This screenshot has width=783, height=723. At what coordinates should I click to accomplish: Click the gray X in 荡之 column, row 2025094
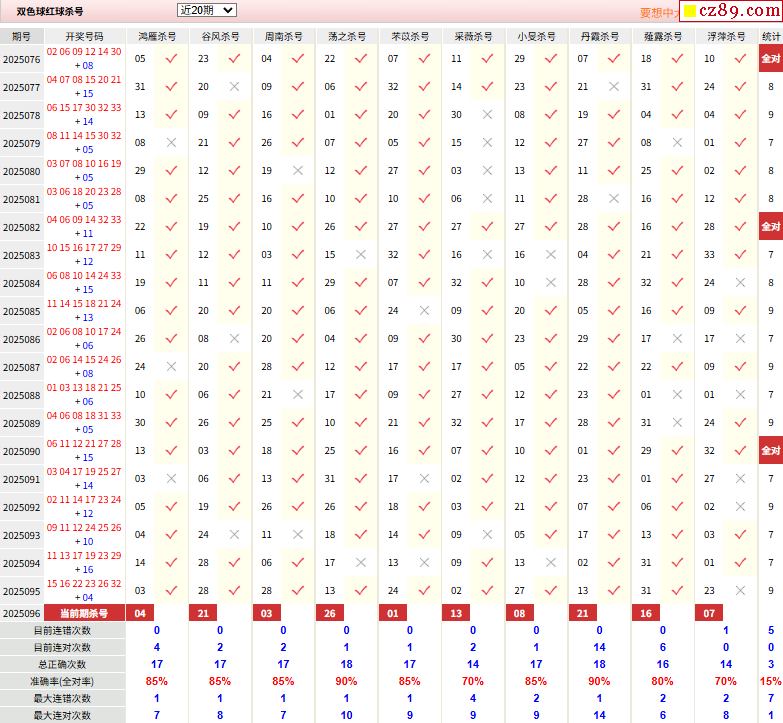(x=361, y=562)
